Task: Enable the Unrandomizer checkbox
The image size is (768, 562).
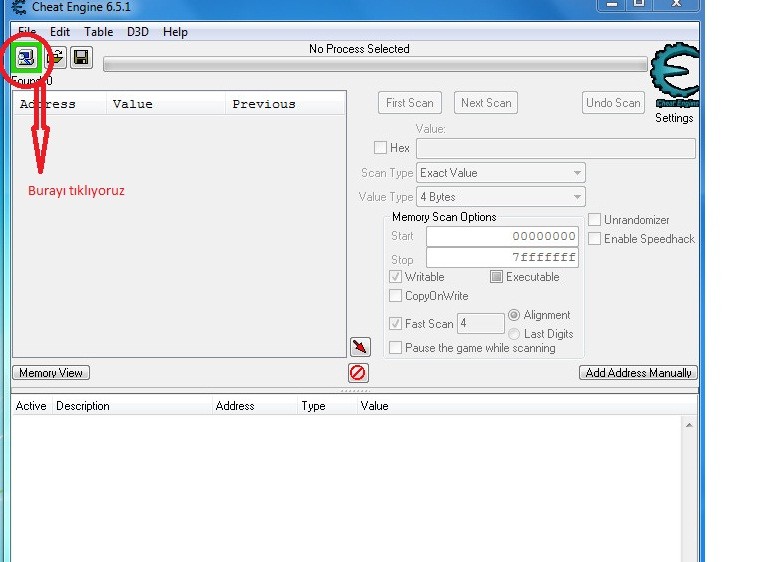Action: (594, 220)
